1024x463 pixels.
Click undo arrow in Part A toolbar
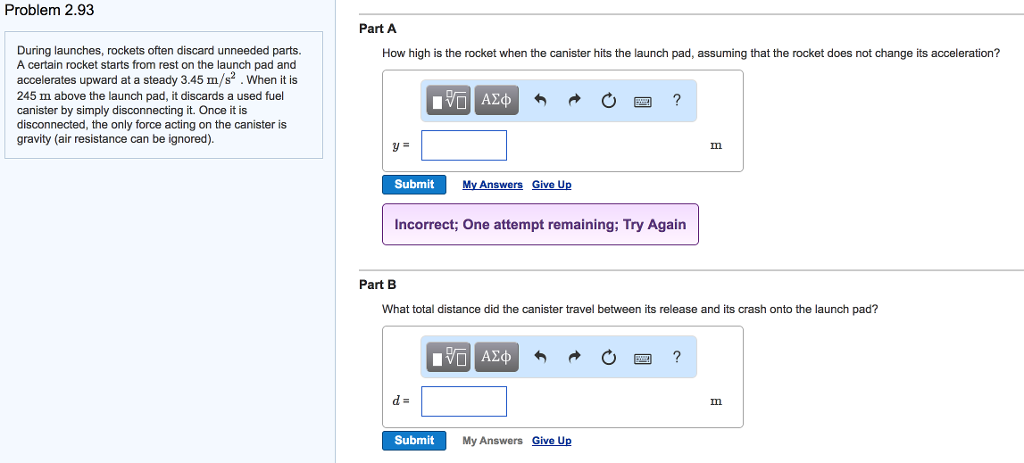pos(541,100)
